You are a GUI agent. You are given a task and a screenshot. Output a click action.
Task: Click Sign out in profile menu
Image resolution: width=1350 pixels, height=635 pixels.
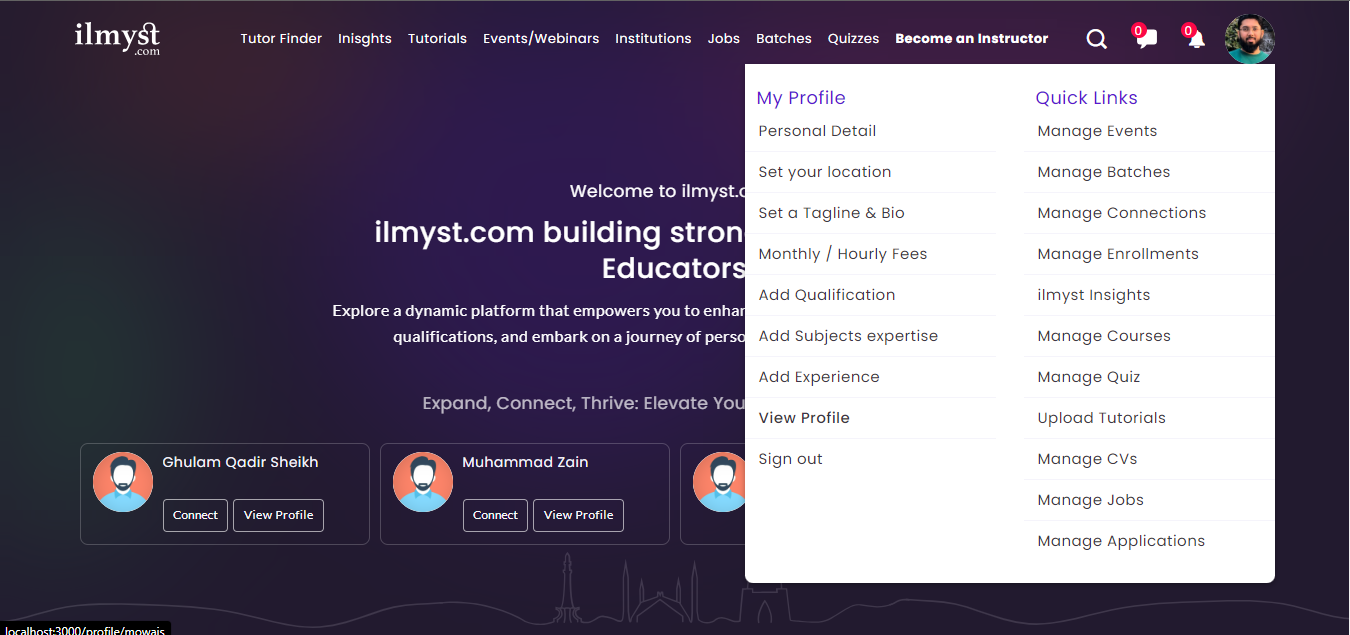[x=790, y=459]
